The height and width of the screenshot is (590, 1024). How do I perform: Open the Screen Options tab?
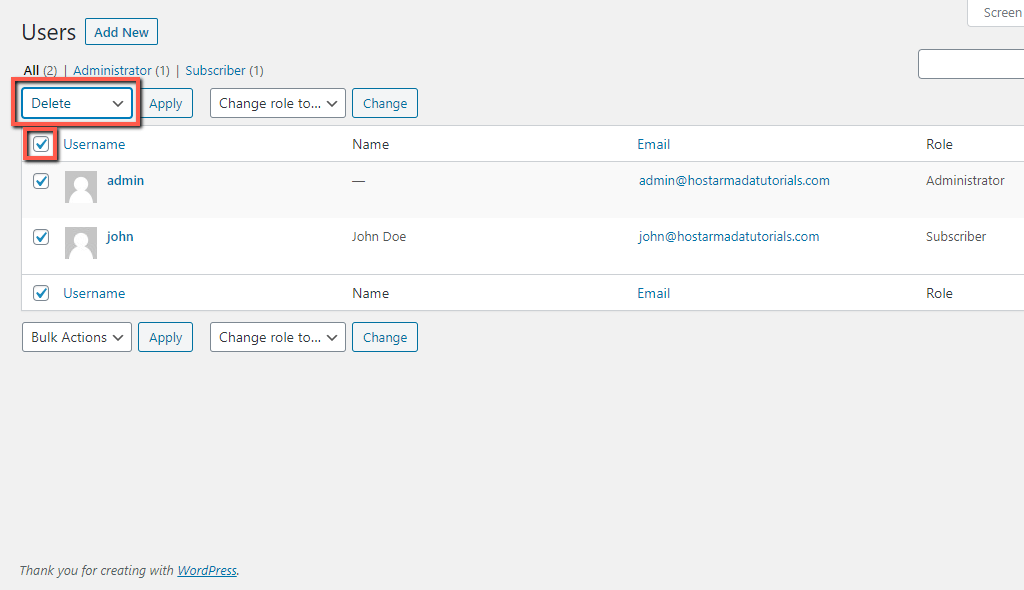point(995,13)
